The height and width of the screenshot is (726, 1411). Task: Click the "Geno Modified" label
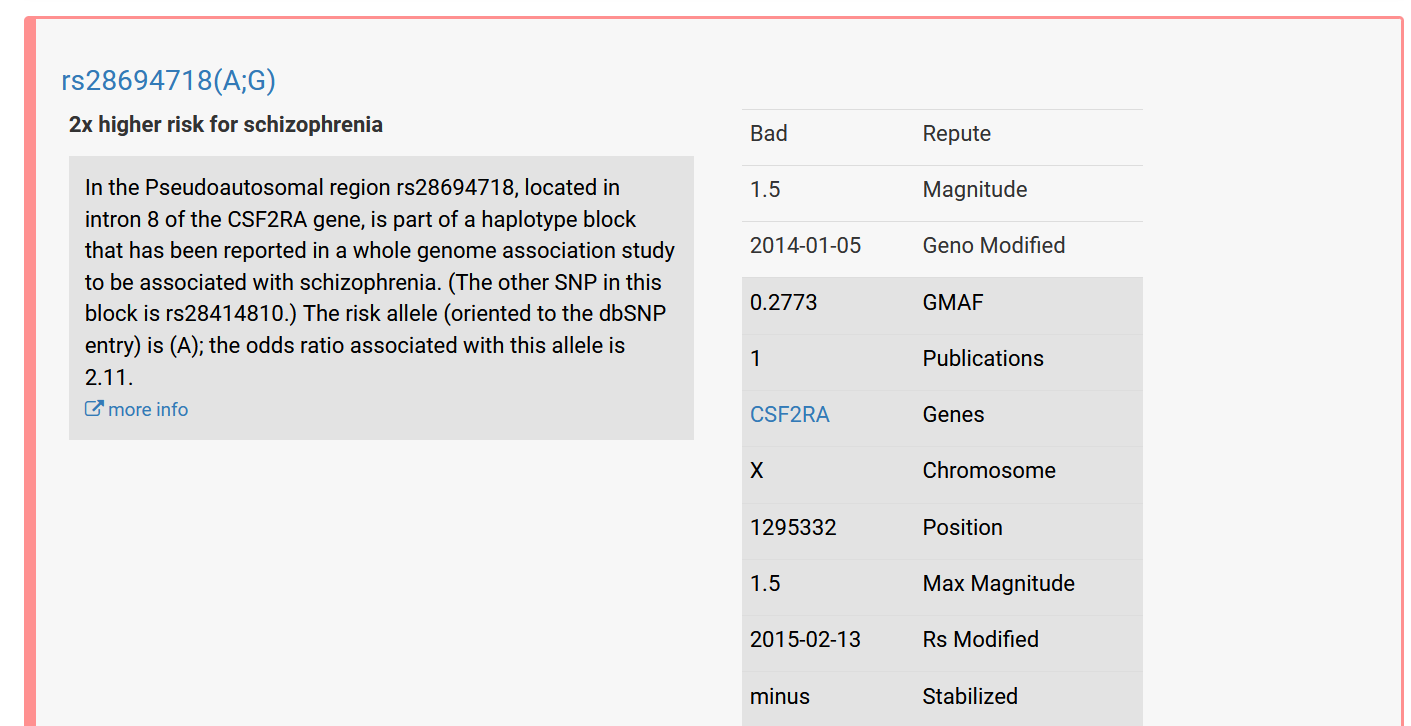pyautogui.click(x=993, y=246)
